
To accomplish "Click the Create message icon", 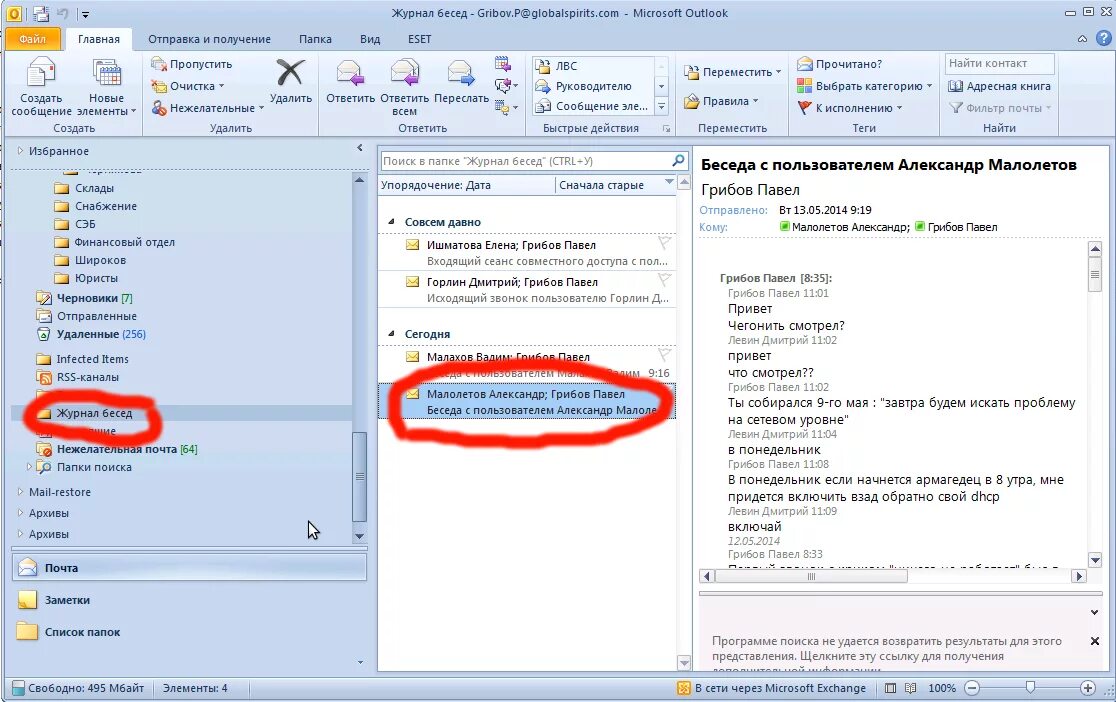I will click(x=41, y=73).
